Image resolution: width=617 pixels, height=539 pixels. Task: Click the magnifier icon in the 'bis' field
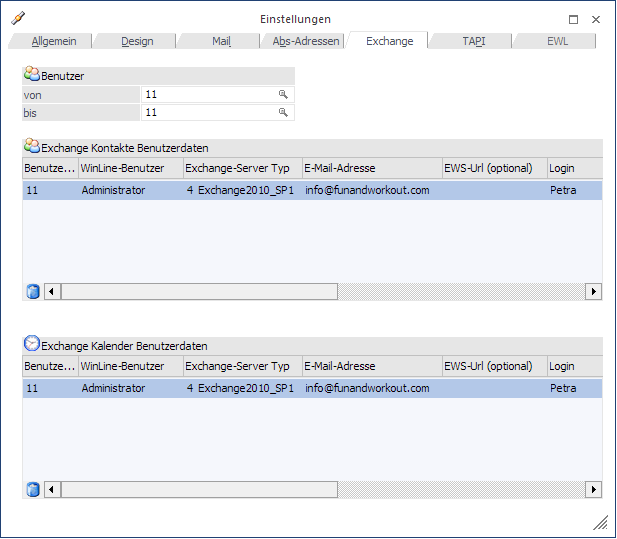click(283, 113)
